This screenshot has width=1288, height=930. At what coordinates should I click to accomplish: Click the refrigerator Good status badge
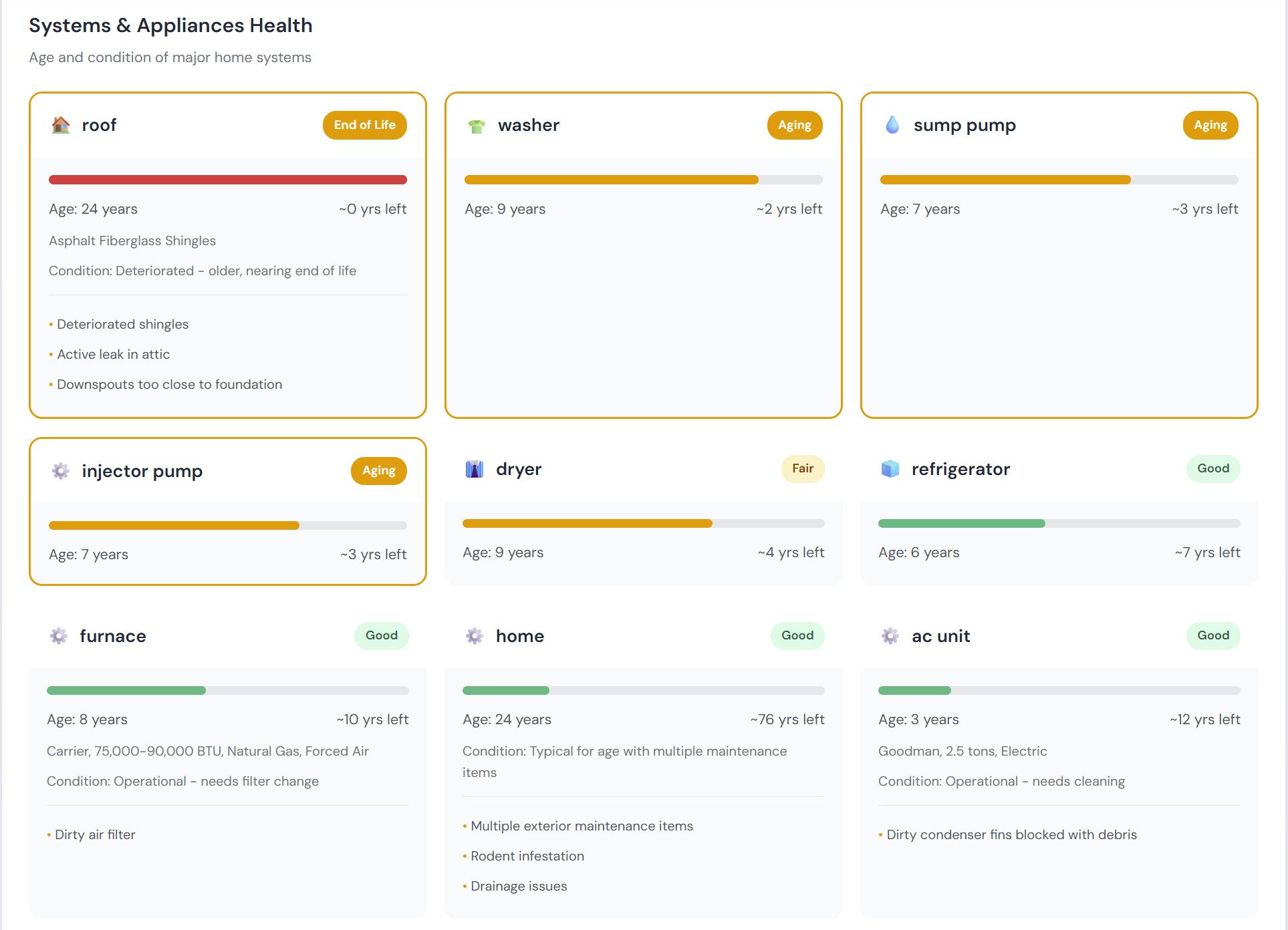point(1212,469)
